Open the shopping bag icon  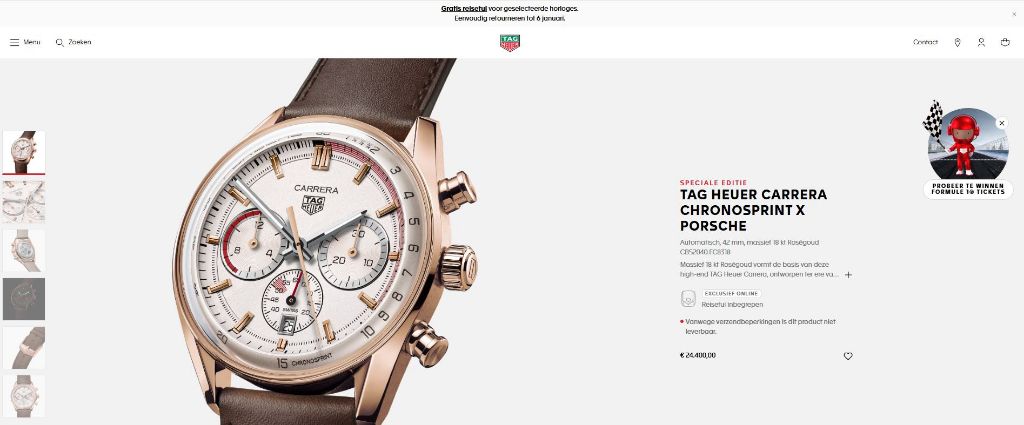(1005, 42)
